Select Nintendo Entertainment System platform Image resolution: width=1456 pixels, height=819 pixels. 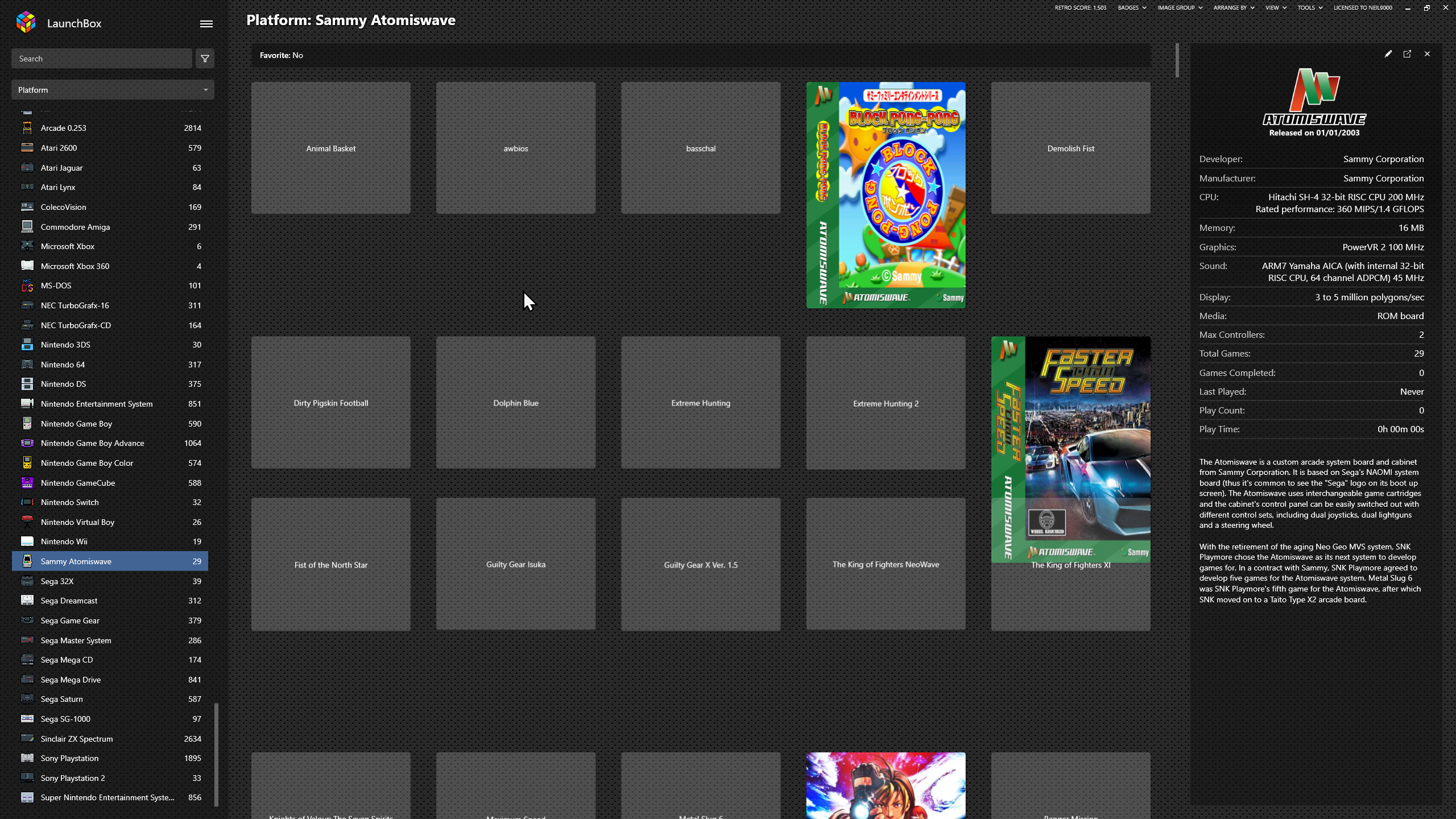click(x=110, y=404)
